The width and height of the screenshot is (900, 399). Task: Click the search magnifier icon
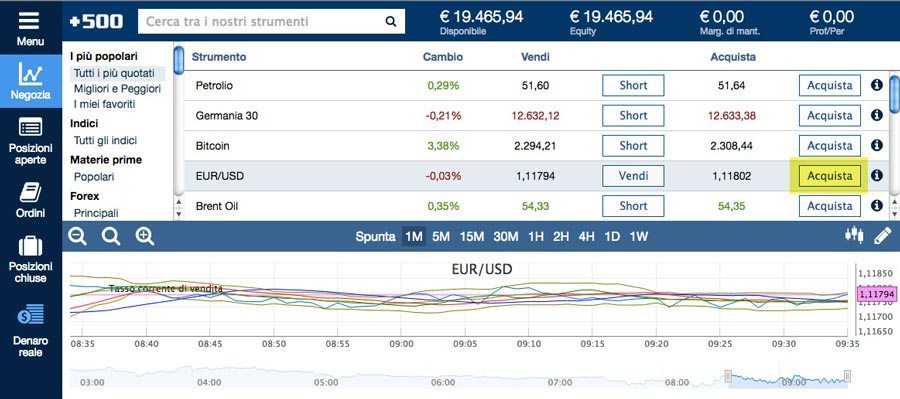391,22
